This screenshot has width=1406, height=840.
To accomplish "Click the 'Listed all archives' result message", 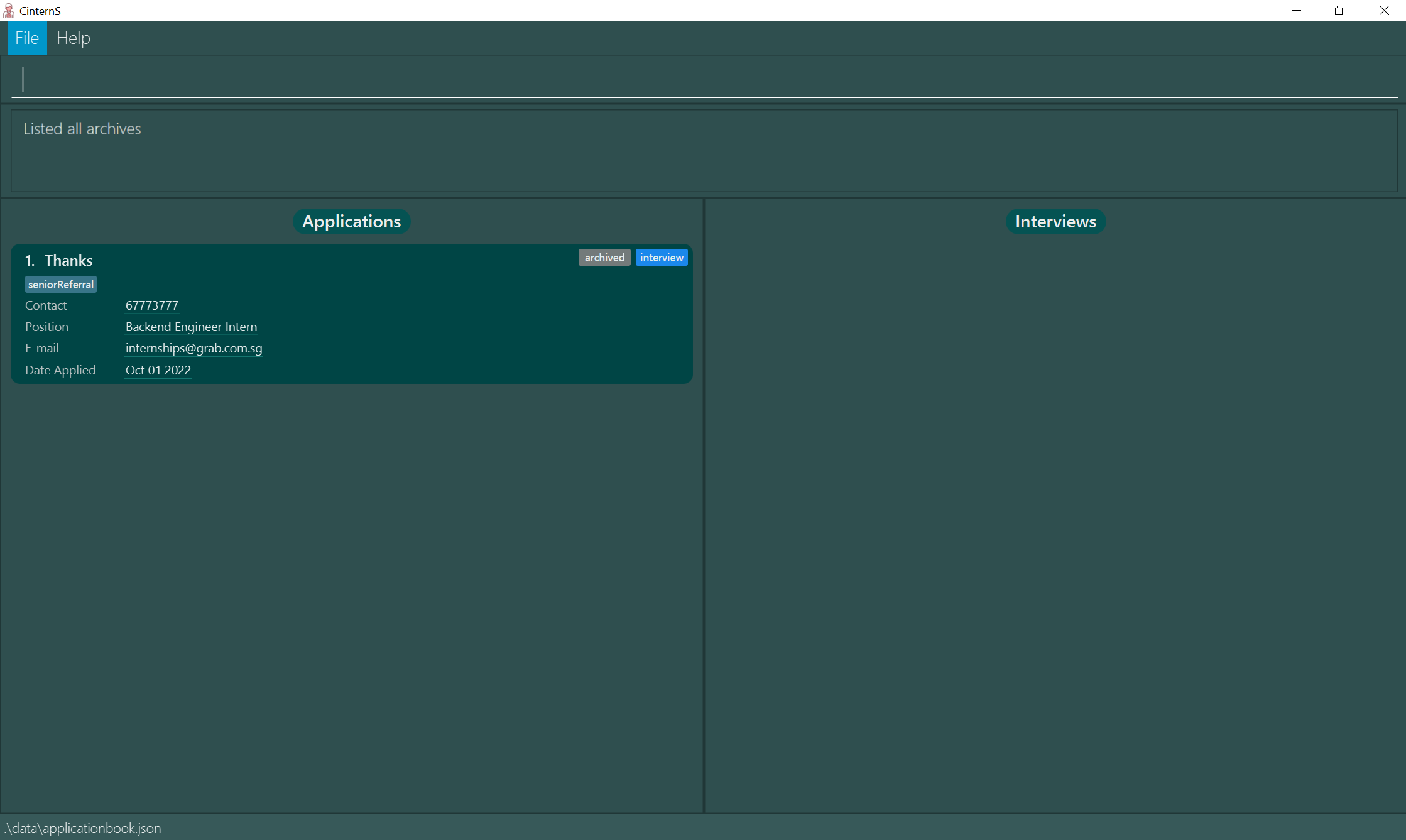I will 82,129.
